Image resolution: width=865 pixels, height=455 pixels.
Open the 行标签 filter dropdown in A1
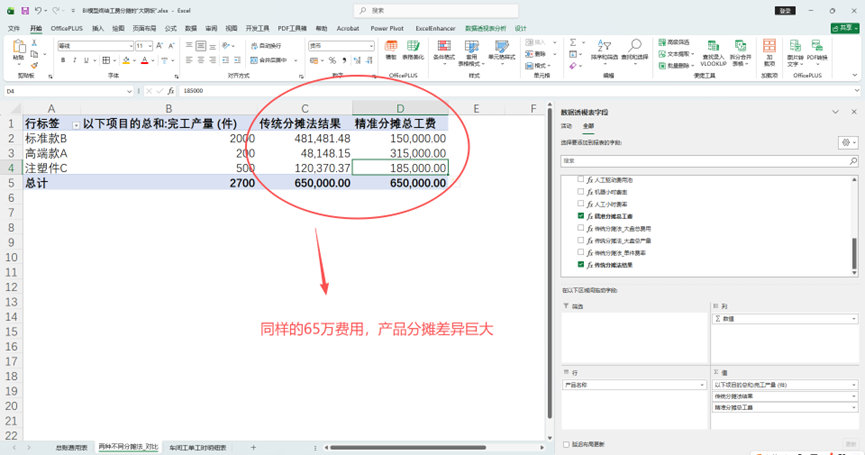tap(76, 125)
